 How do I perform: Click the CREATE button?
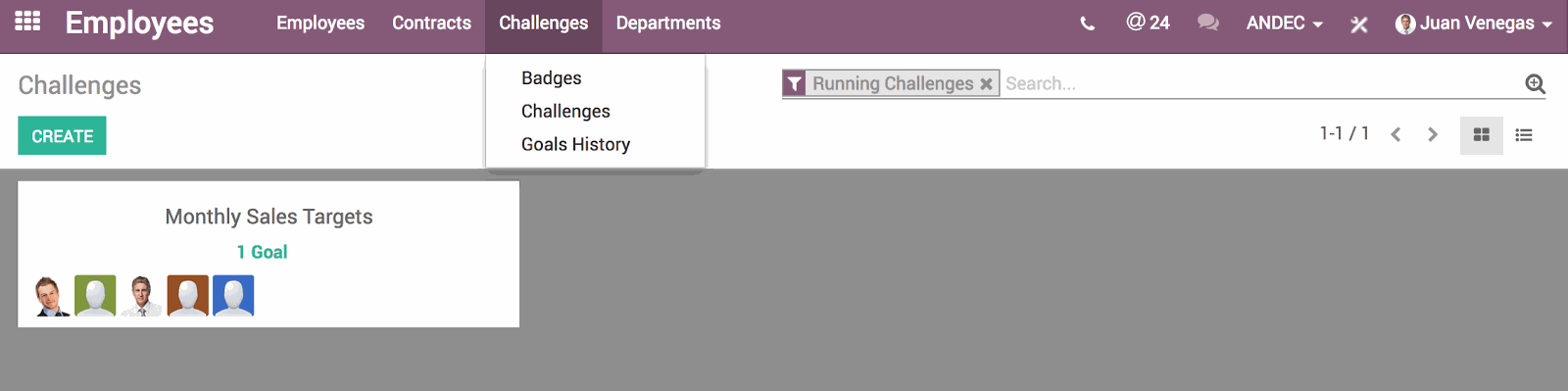(x=62, y=136)
